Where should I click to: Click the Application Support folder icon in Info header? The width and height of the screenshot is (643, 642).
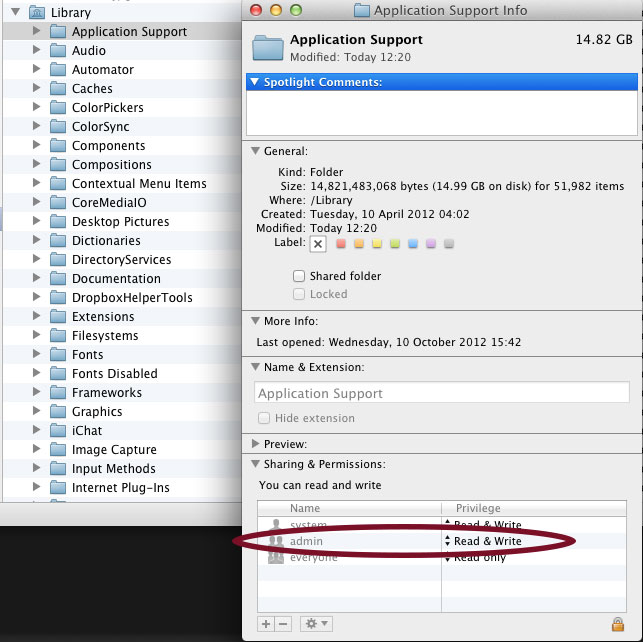[x=268, y=47]
